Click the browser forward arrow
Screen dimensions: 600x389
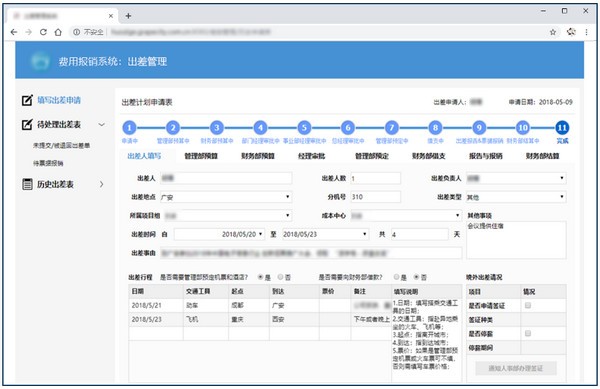coord(29,32)
